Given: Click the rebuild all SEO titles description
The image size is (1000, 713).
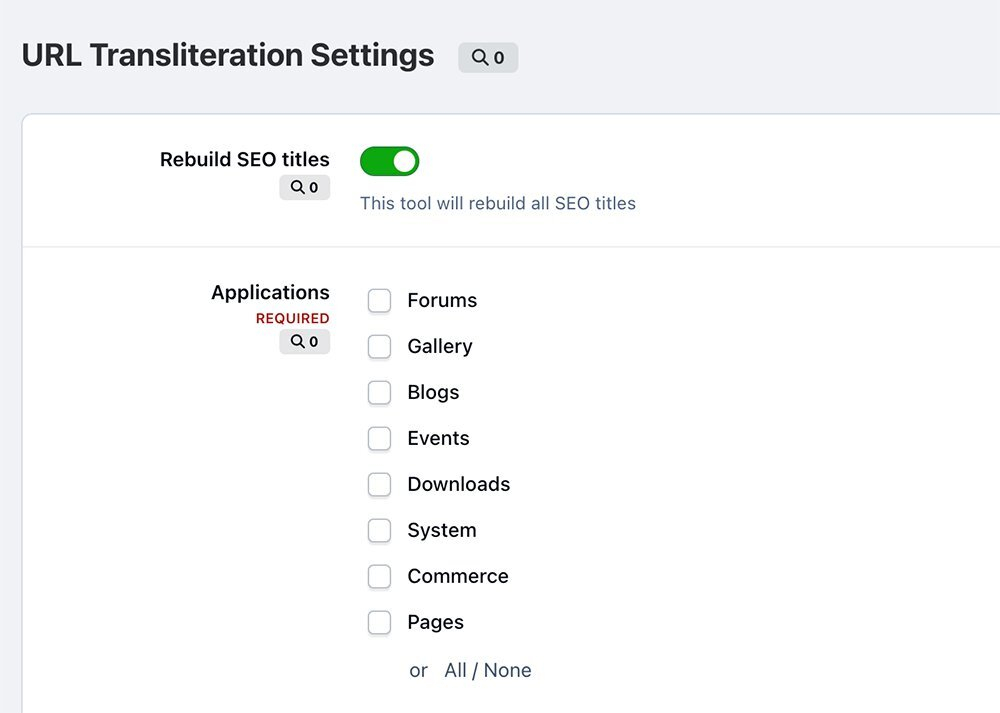Looking at the screenshot, I should tap(497, 203).
